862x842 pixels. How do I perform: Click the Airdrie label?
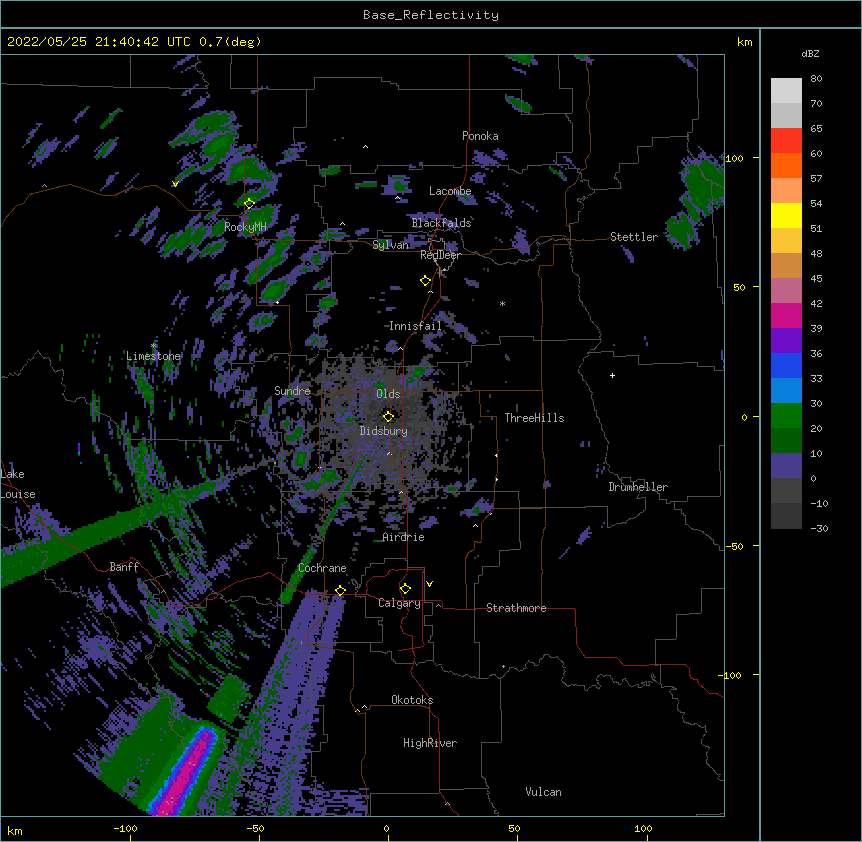click(404, 537)
